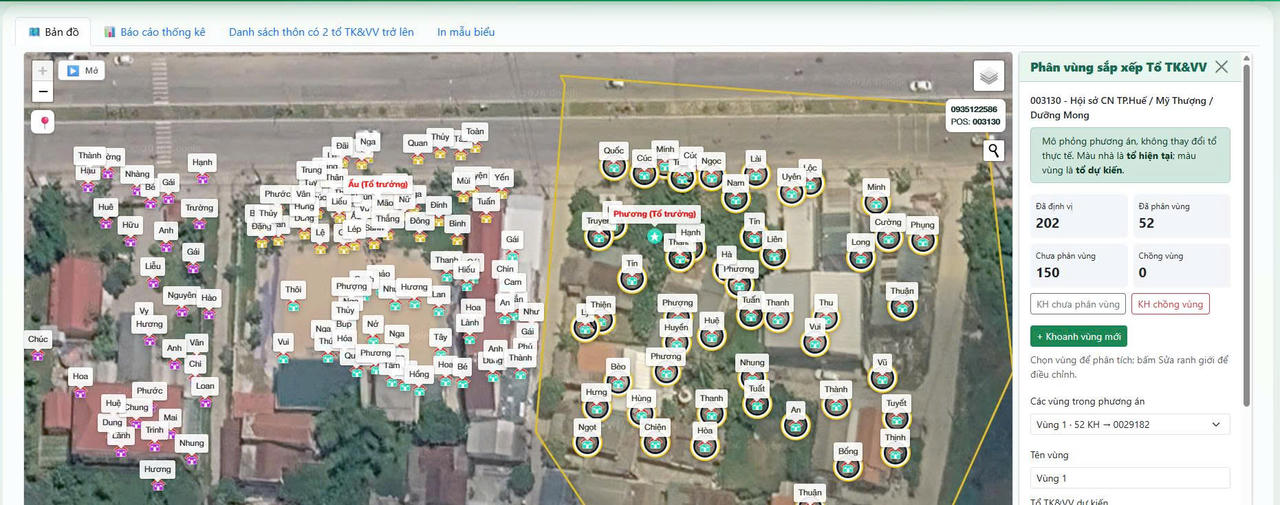Click the Đã phân vùng 52 stat card

[x=1181, y=214]
